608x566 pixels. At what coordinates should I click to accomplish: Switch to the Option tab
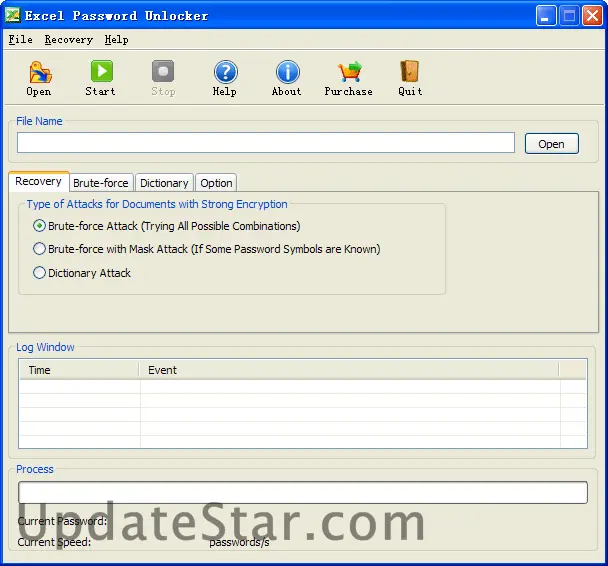pos(216,183)
